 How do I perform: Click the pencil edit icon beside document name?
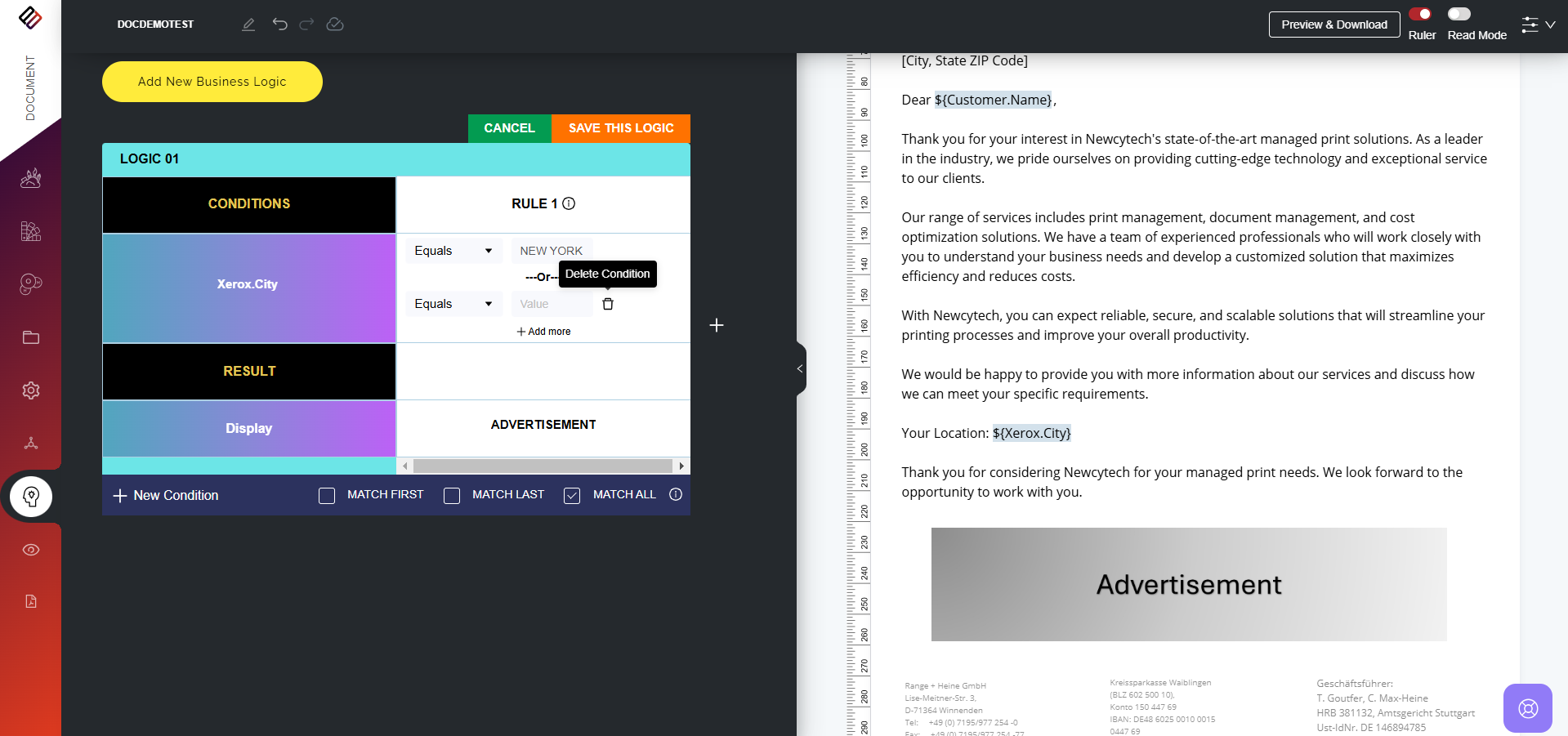(248, 25)
